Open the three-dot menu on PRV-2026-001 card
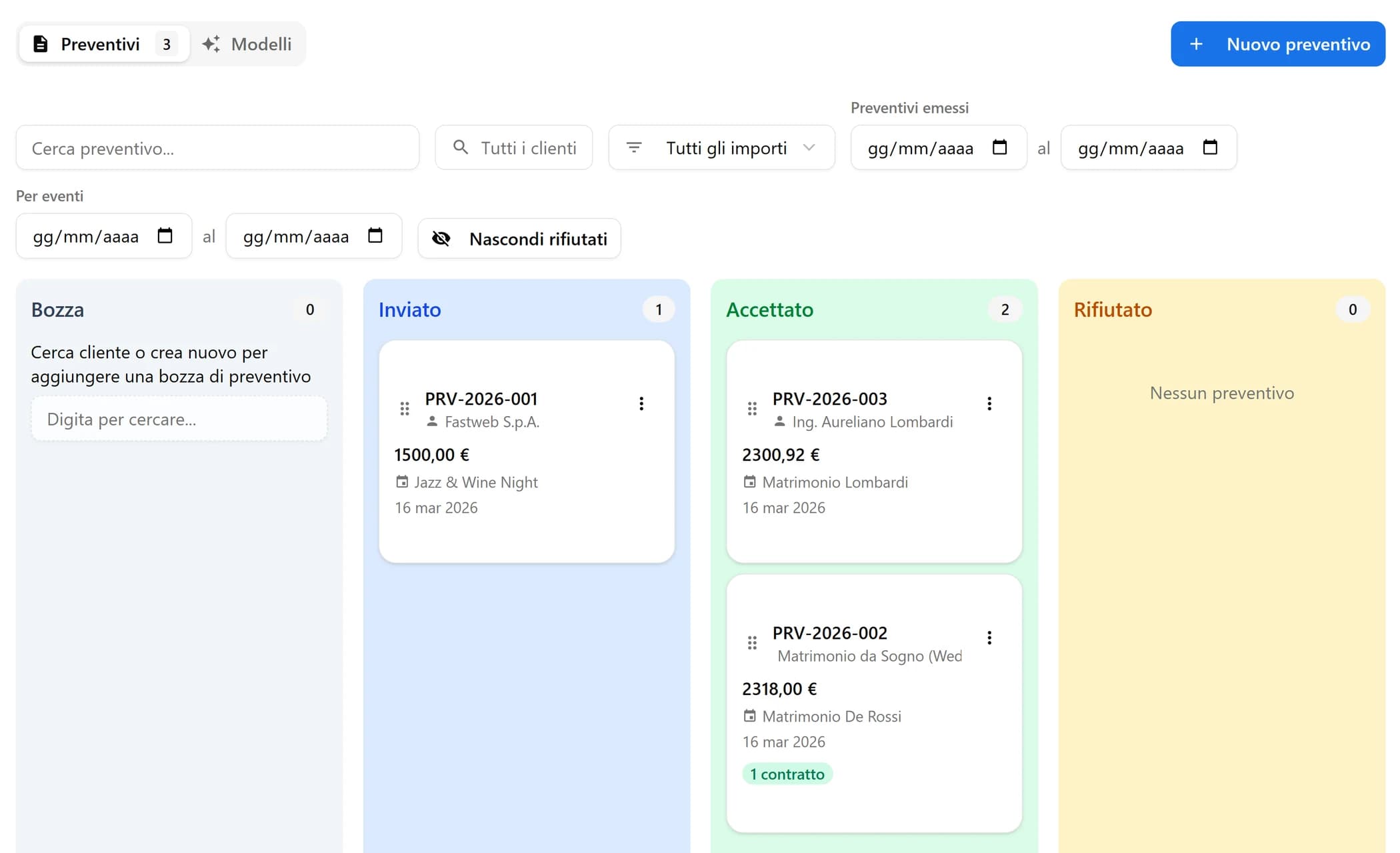The height and width of the screenshot is (853, 1400). pos(641,403)
